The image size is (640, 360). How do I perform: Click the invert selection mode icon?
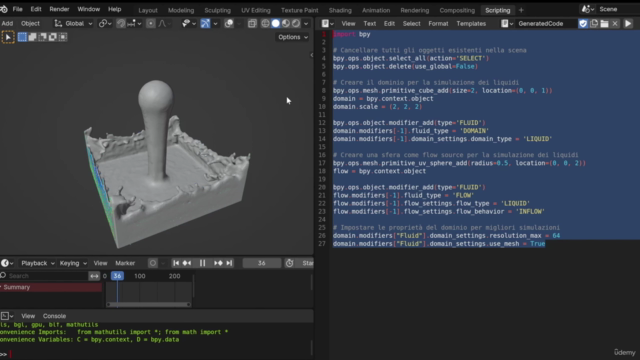[53, 37]
